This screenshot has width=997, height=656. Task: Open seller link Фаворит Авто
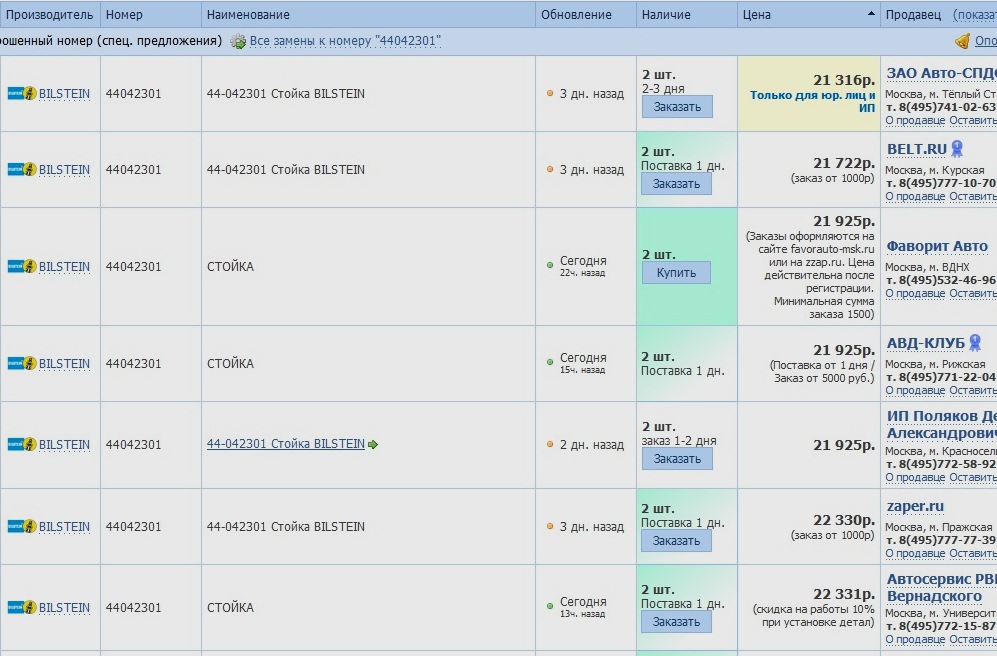(937, 246)
